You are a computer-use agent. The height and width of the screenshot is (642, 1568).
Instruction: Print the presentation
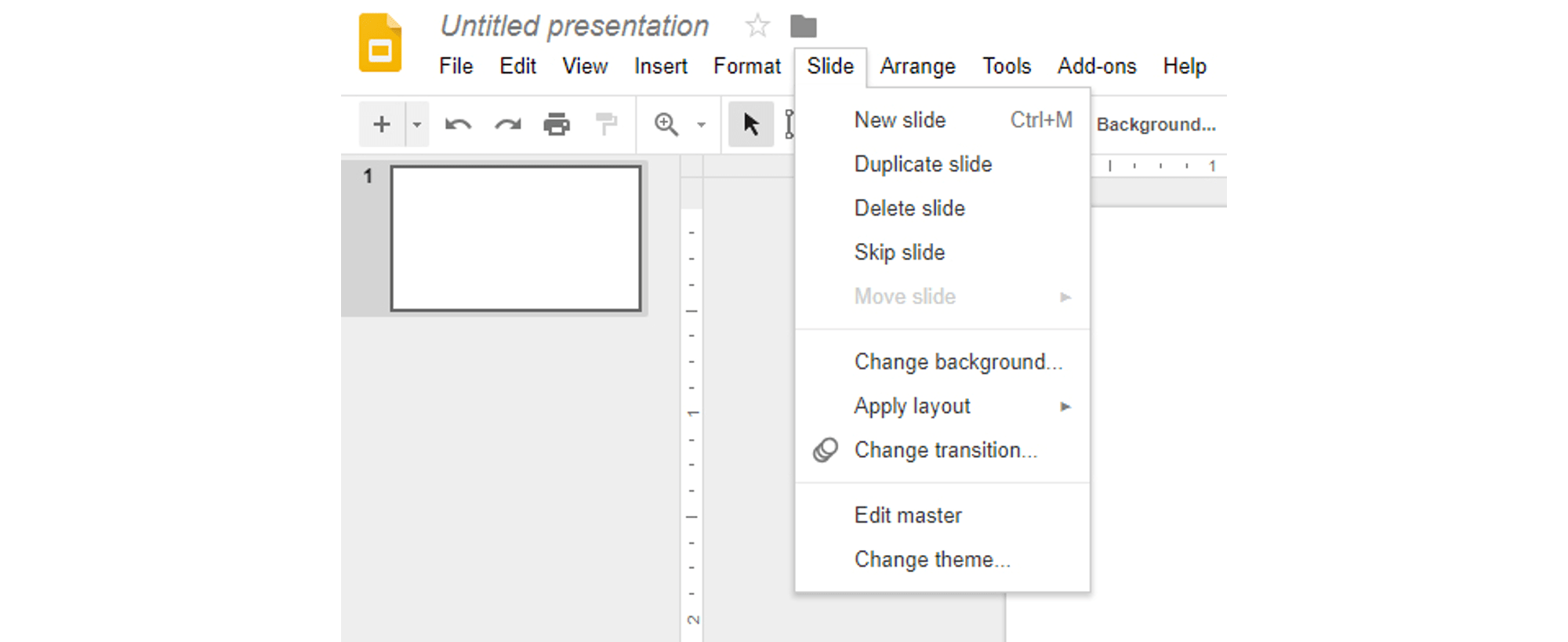coord(557,124)
